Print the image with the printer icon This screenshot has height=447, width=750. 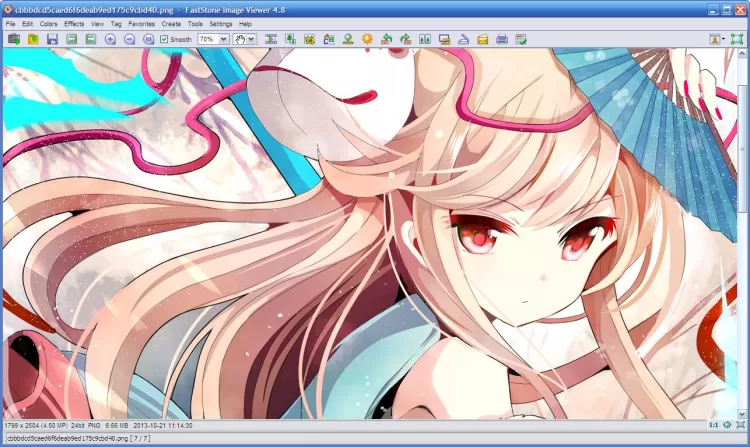[x=502, y=39]
